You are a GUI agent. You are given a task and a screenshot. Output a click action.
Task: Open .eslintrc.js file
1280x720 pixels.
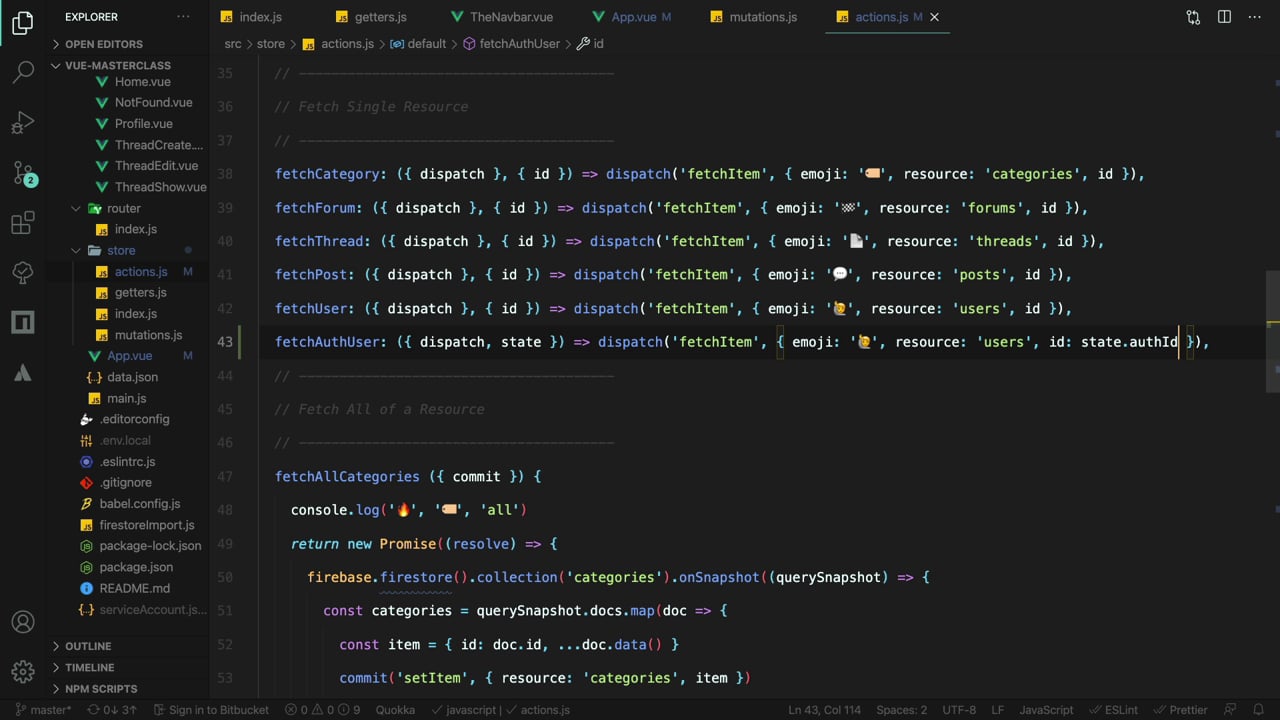pyautogui.click(x=127, y=462)
